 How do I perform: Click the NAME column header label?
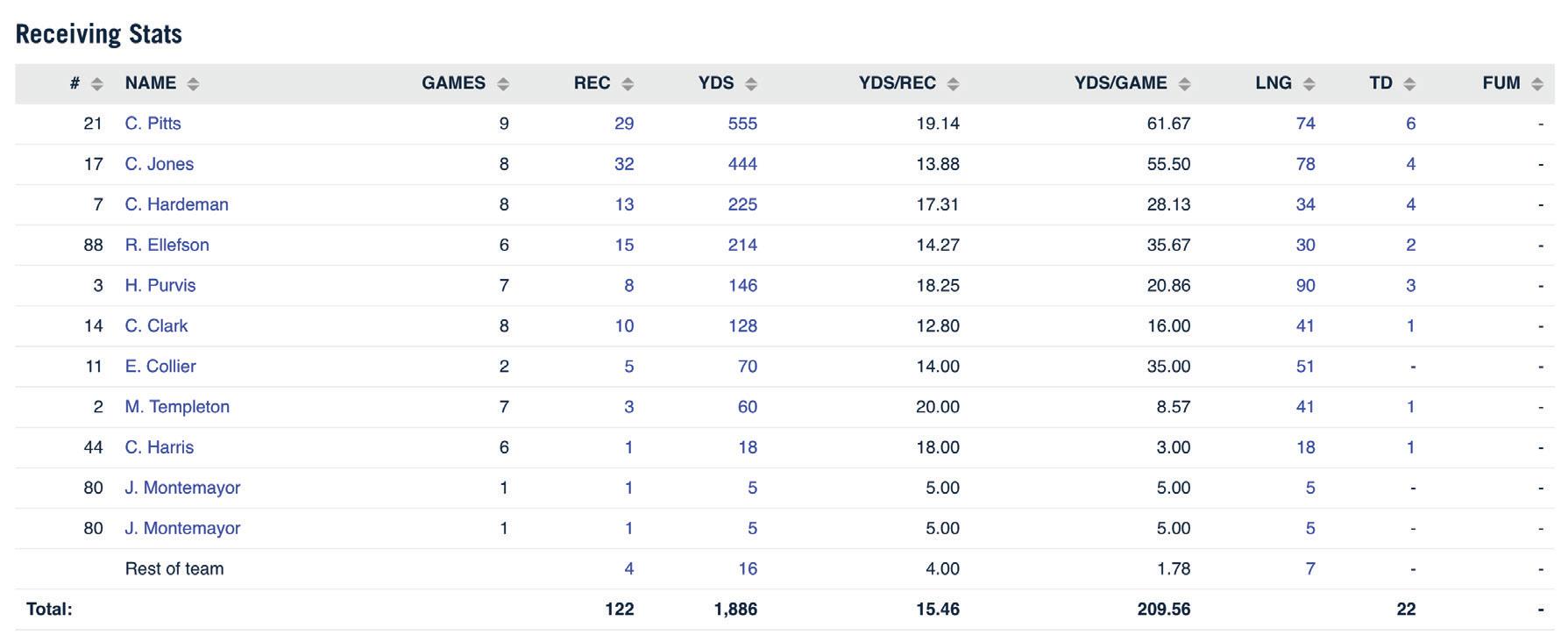151,83
